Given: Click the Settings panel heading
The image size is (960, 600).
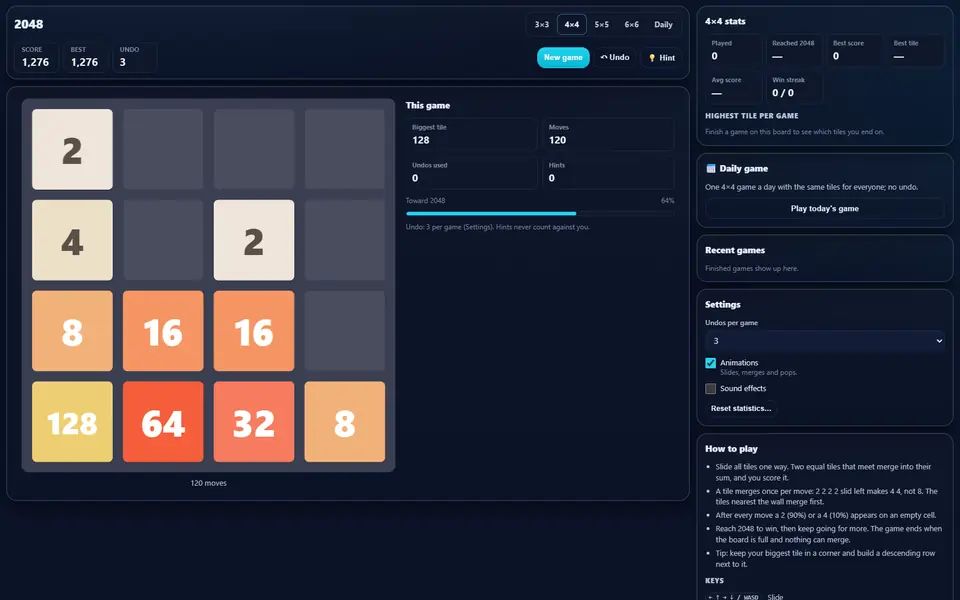Looking at the screenshot, I should click(722, 304).
